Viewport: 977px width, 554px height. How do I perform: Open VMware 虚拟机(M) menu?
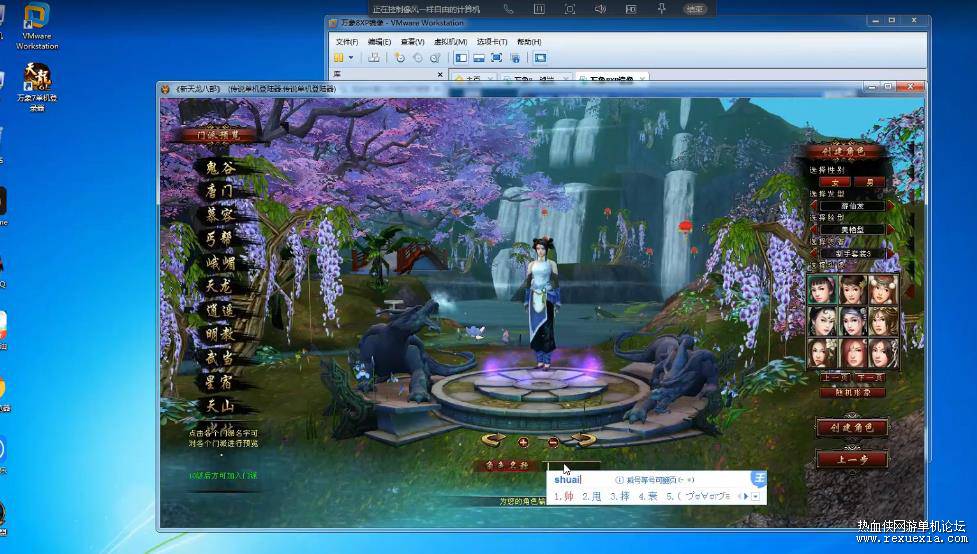tap(450, 42)
